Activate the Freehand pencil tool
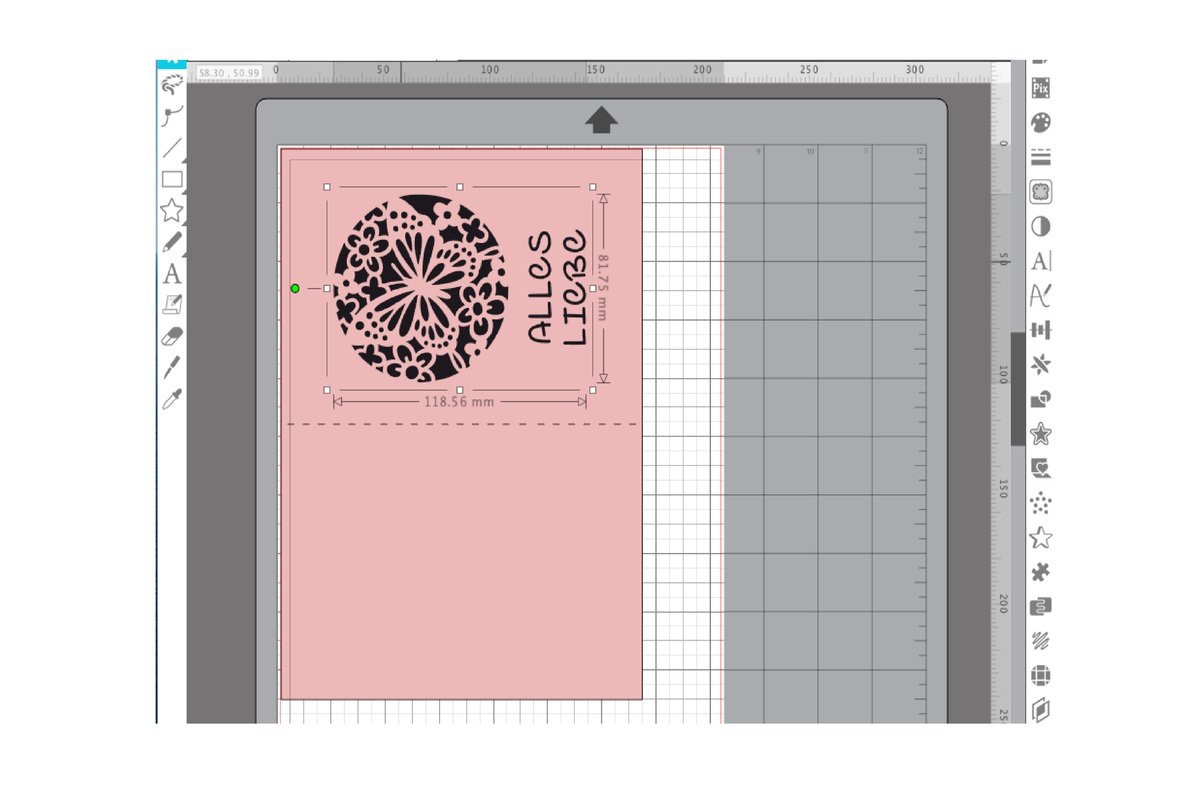The image size is (1200, 800). point(172,242)
